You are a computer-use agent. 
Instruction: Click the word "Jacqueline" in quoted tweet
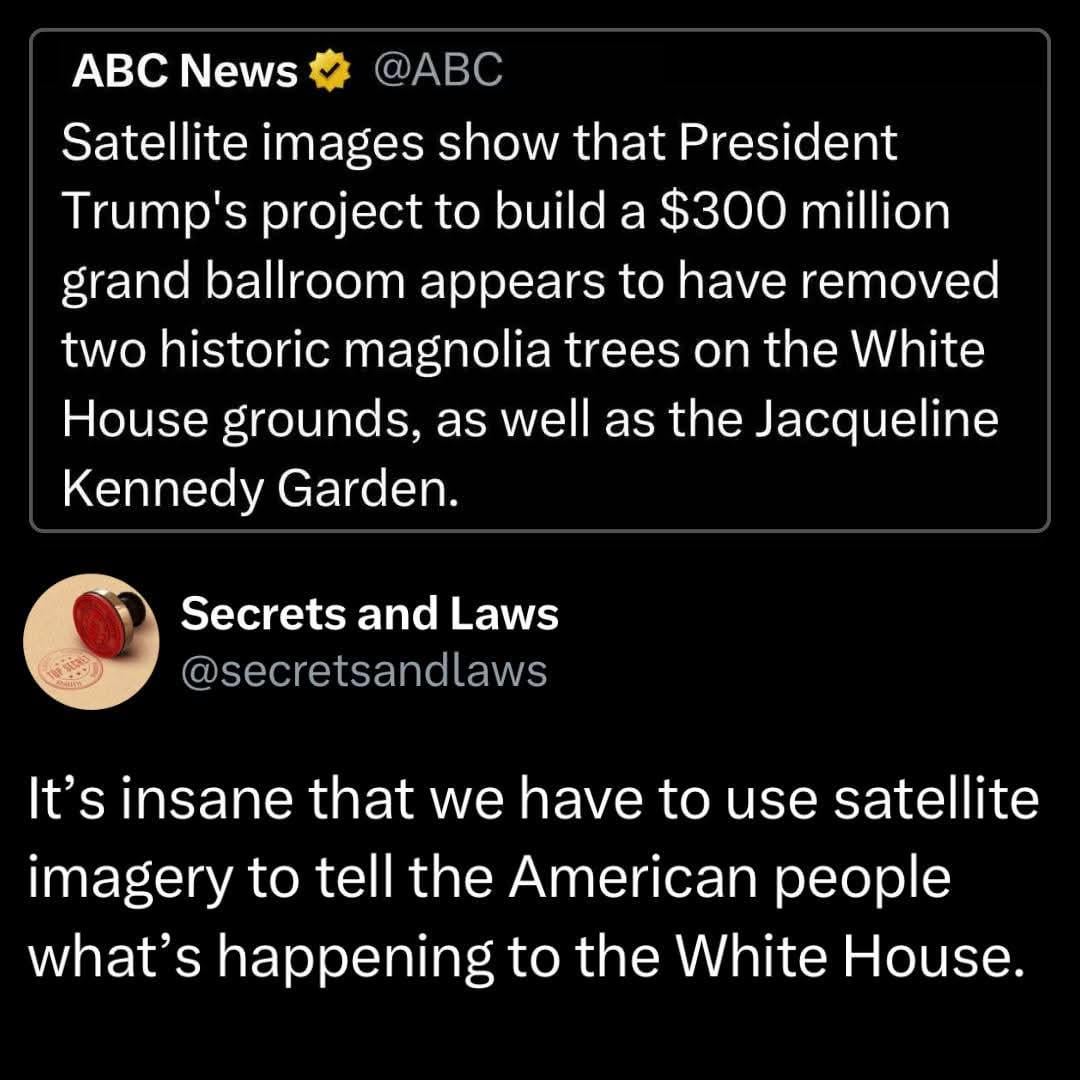(876, 420)
